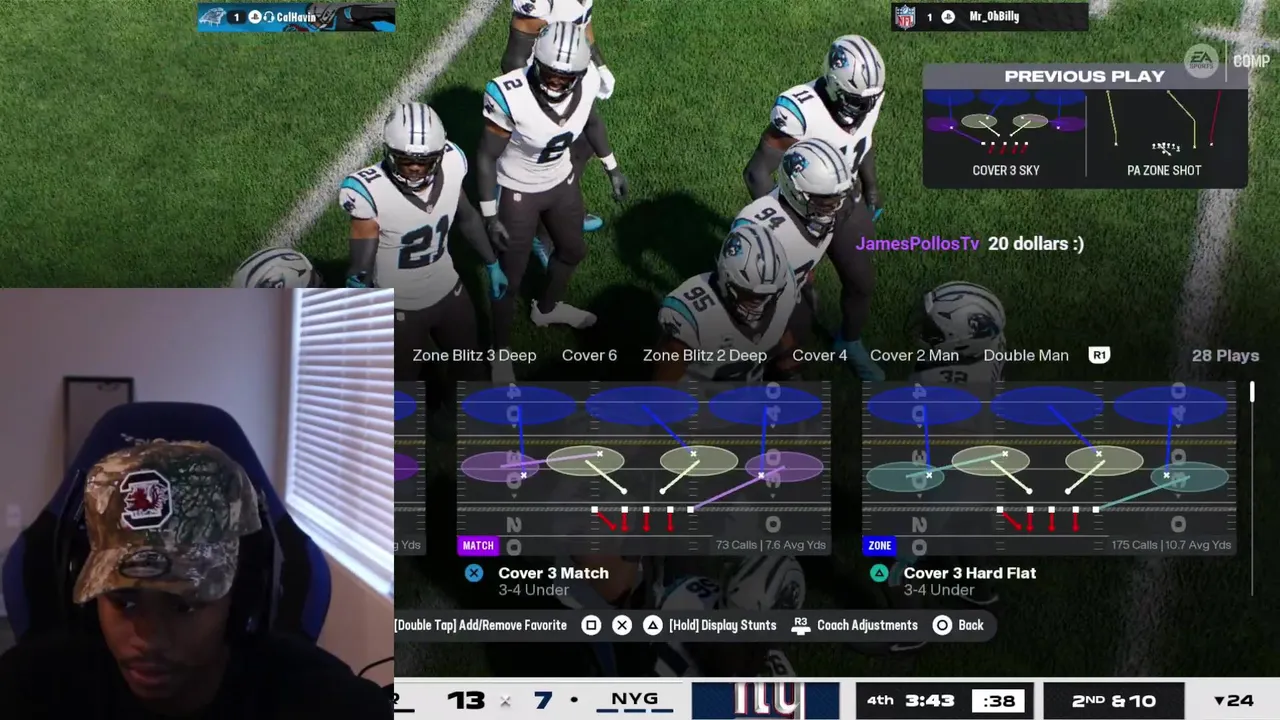Select the Double Man tab
Viewport: 1280px width, 720px height.
[x=1026, y=355]
